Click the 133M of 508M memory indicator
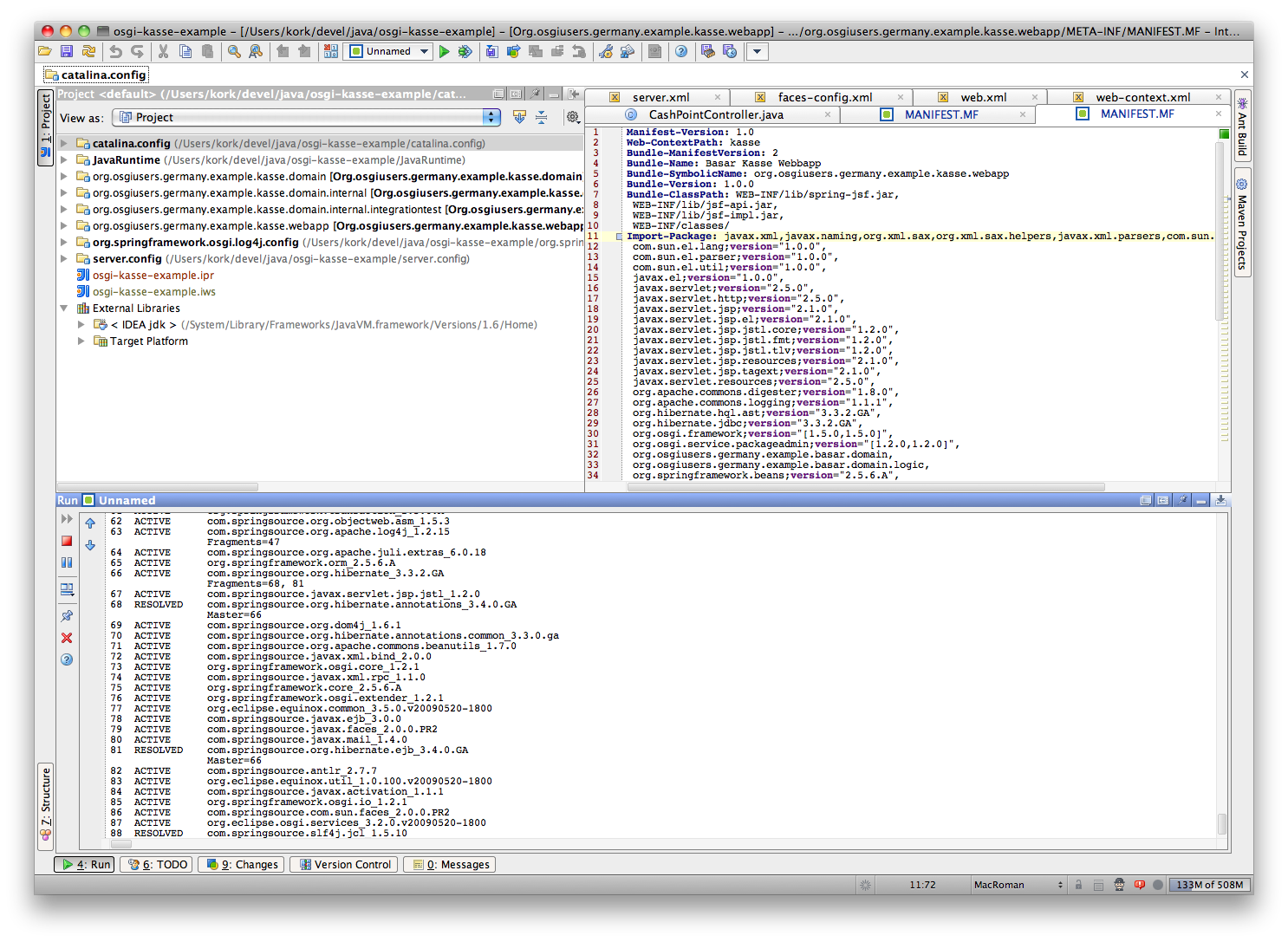This screenshot has width=1288, height=942. (1209, 885)
